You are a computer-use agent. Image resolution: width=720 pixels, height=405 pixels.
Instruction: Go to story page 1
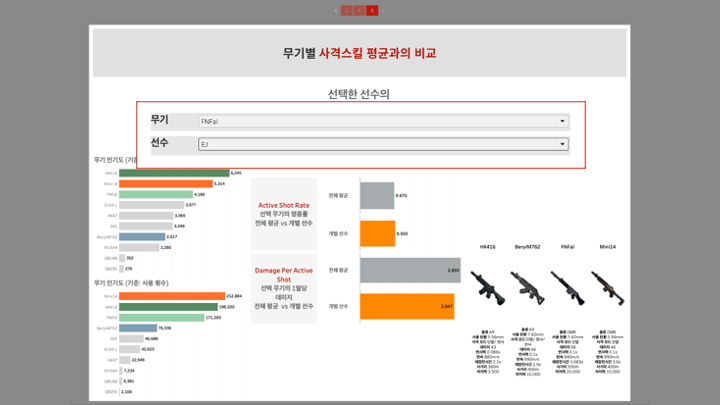click(x=347, y=11)
